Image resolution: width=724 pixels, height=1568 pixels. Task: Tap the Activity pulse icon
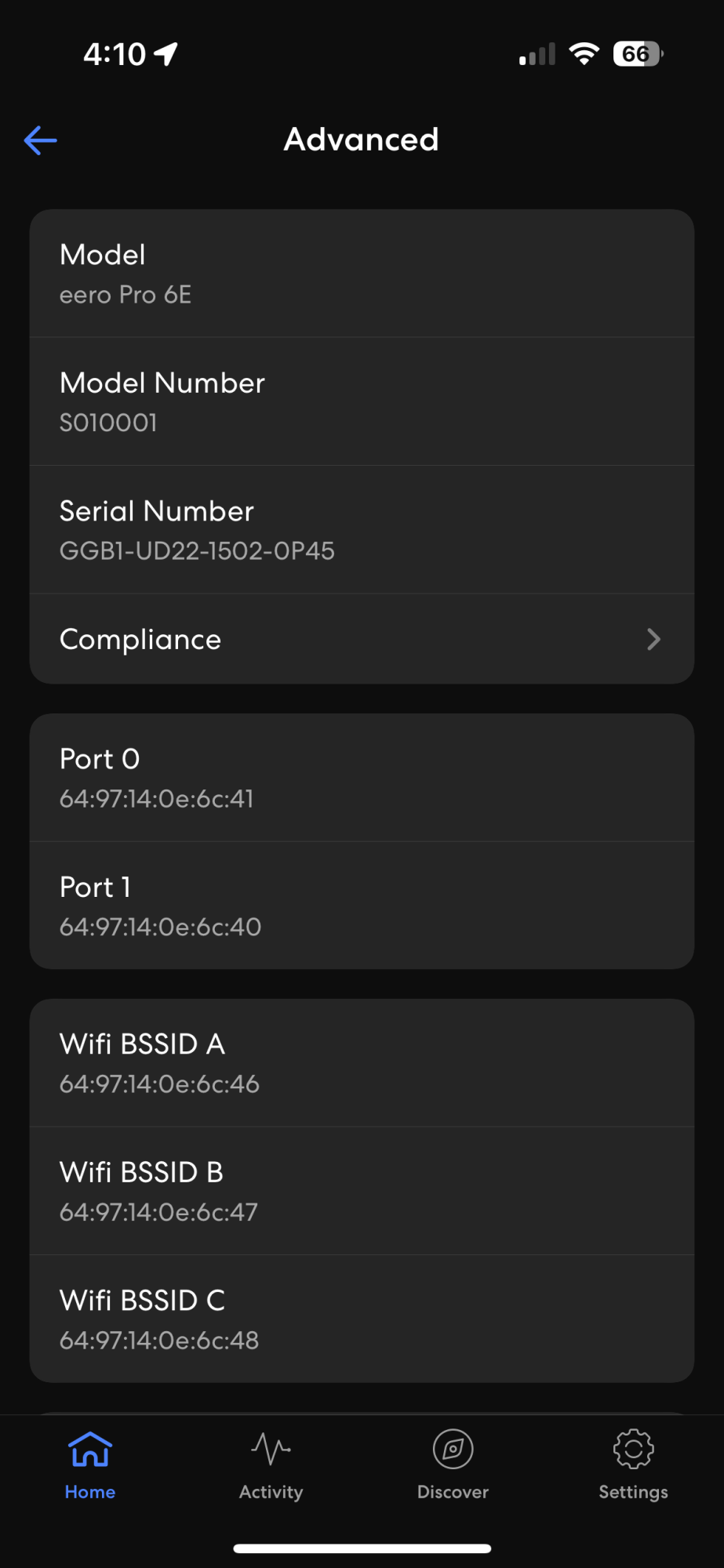point(271,1449)
